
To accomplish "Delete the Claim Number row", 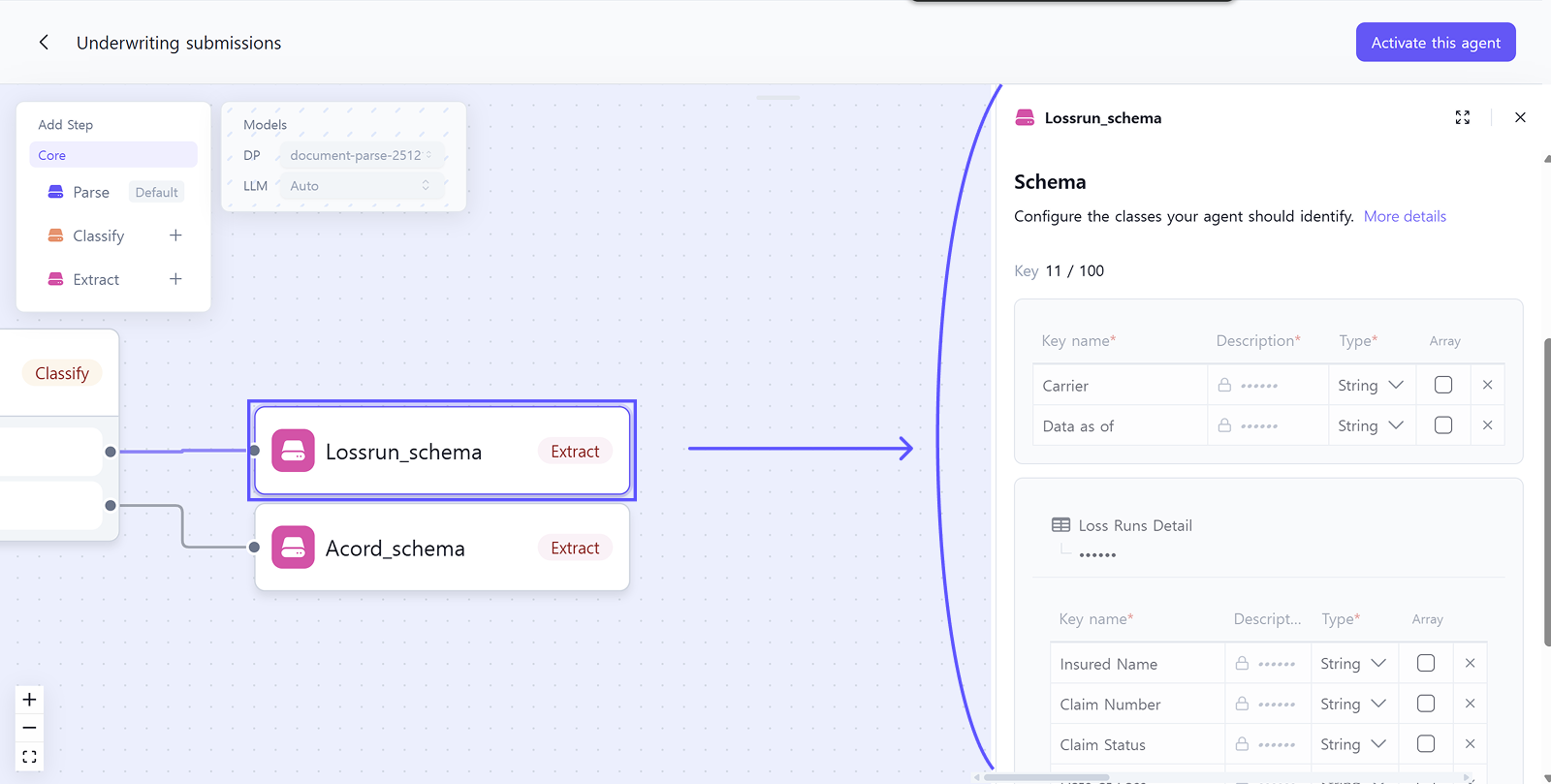I will pos(1471,704).
